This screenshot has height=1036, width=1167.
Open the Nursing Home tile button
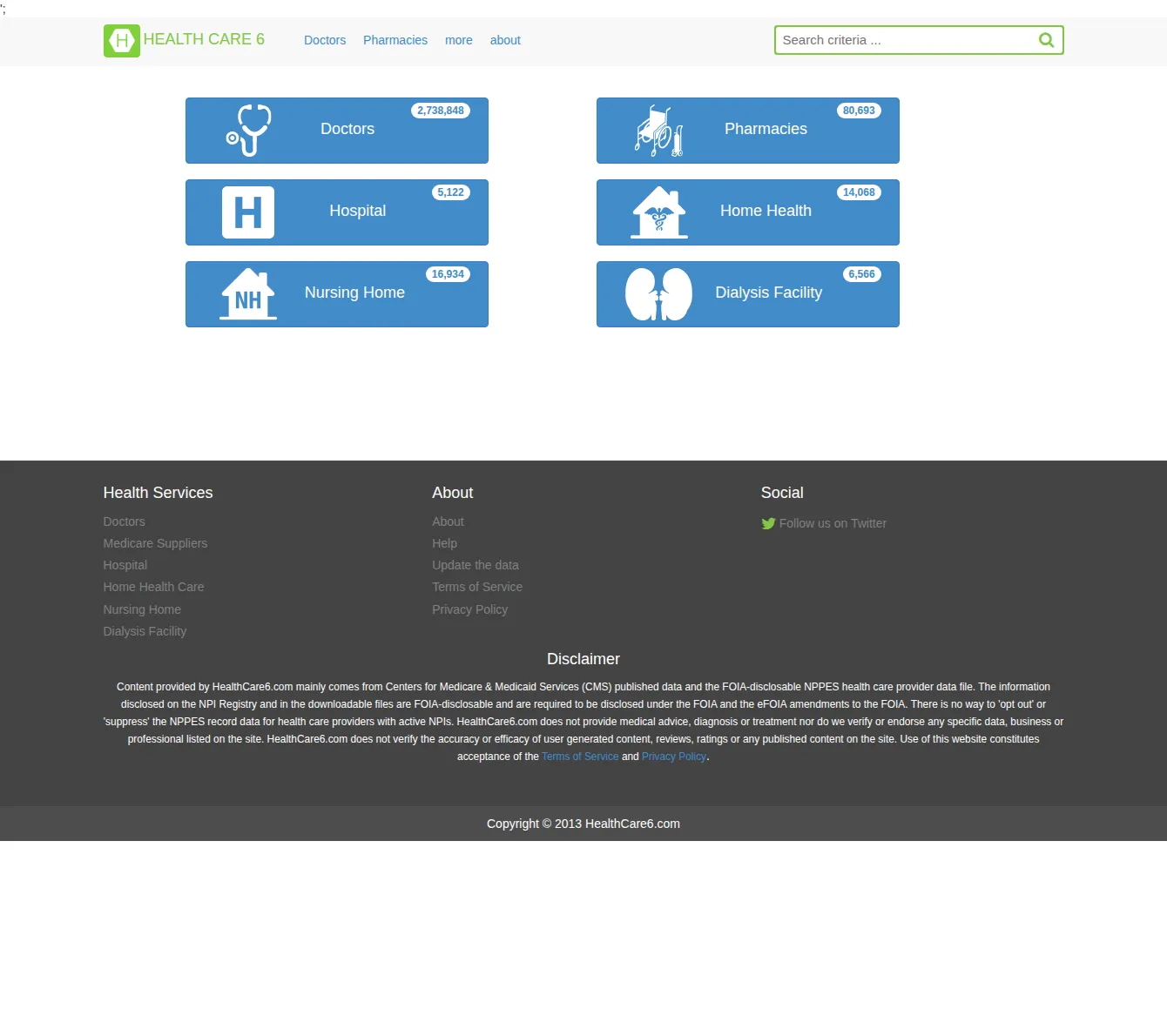click(x=337, y=294)
